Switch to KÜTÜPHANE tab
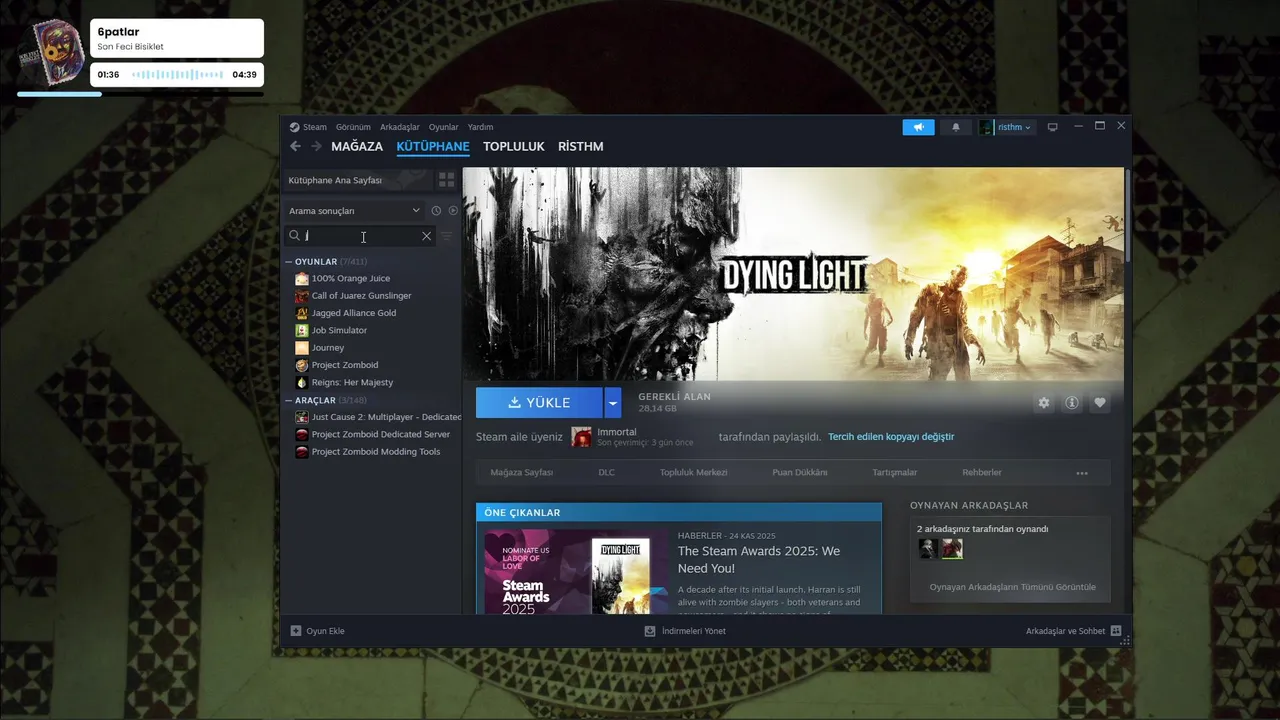The width and height of the screenshot is (1280, 720). coord(433,146)
